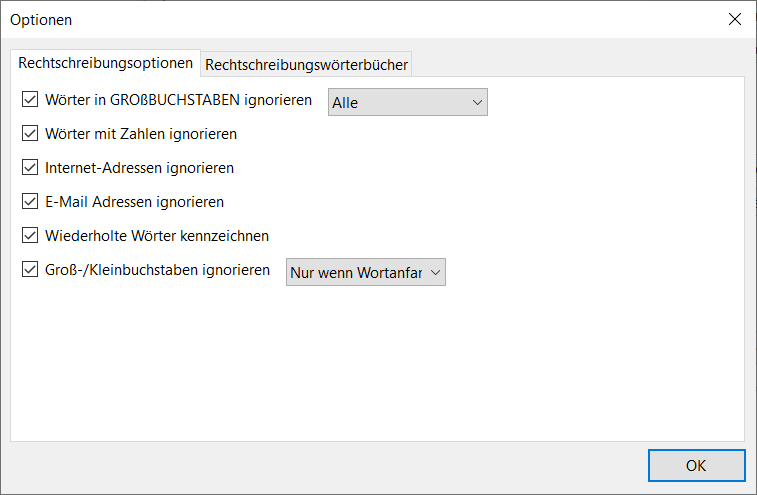
Task: Confirm the dialog with the OK button
Action: click(x=697, y=466)
